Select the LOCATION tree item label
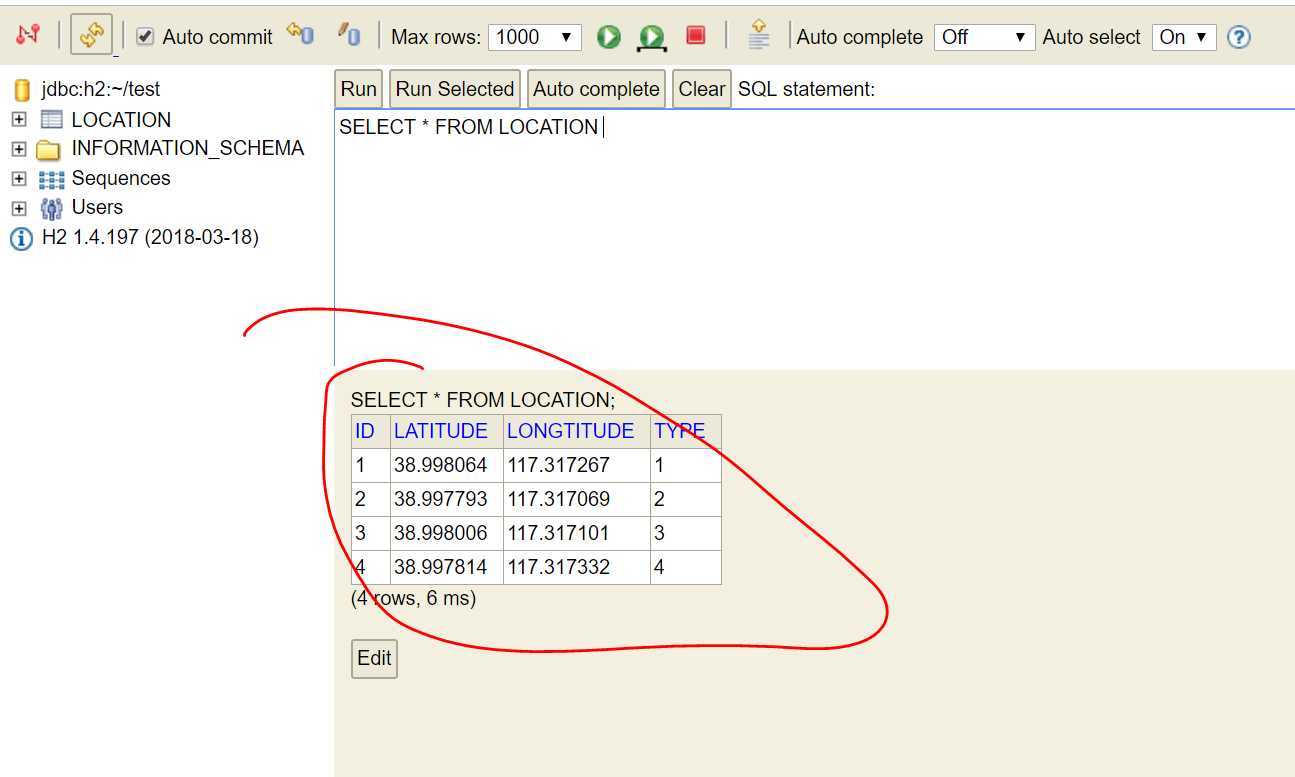This screenshot has width=1295, height=777. [x=121, y=120]
